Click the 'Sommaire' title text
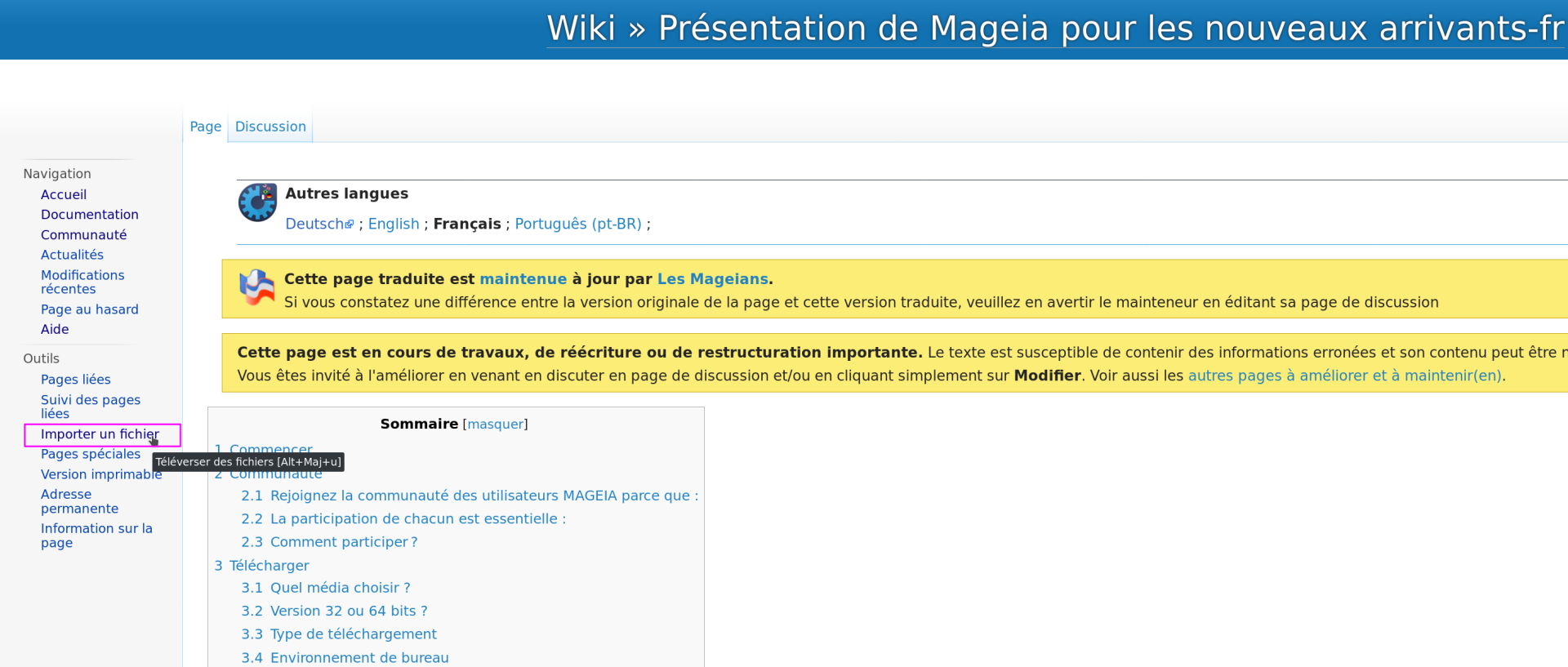The image size is (1568, 667). pos(419,424)
